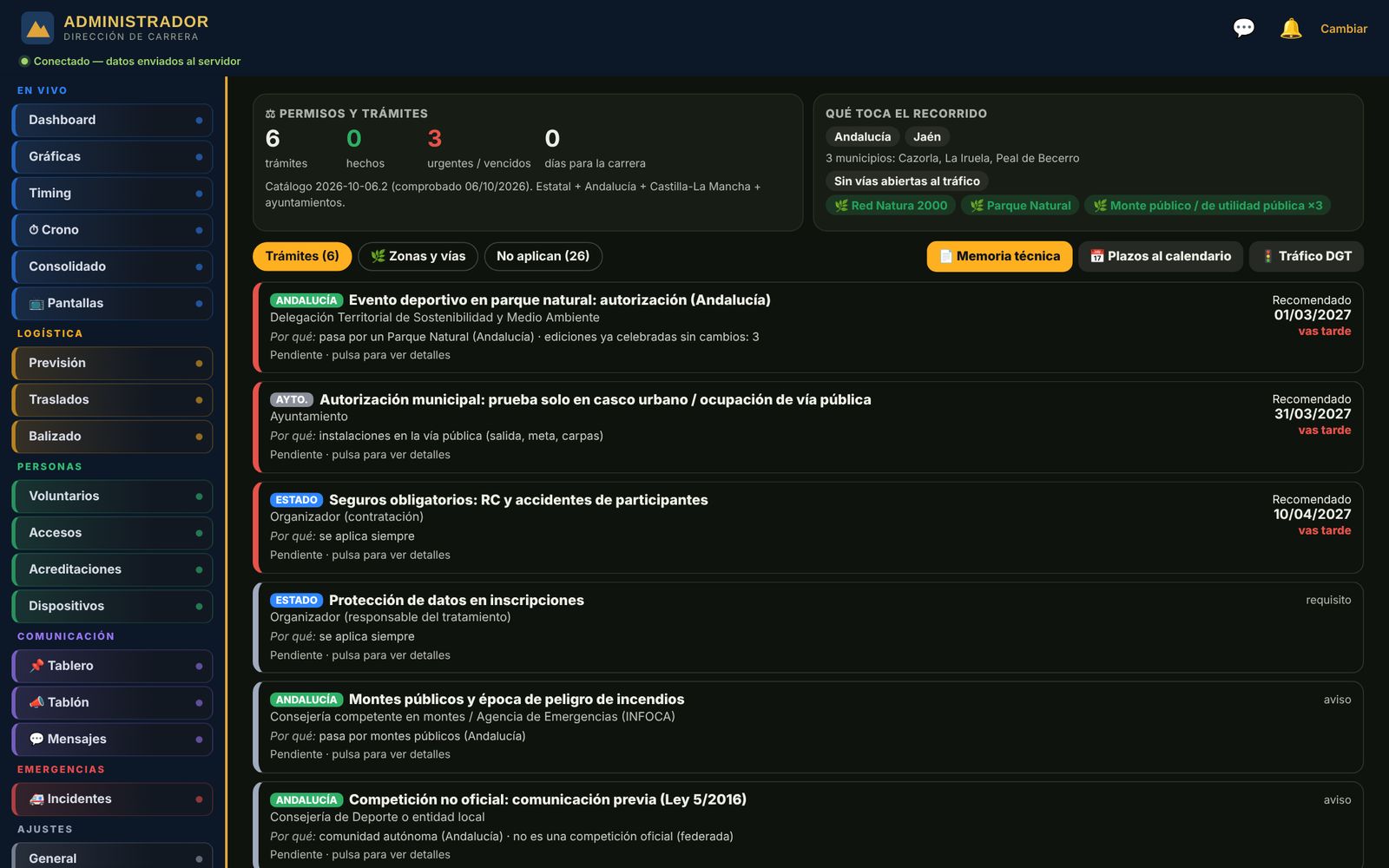This screenshot has height=868, width=1389.
Task: Open Accesos section
Action: click(x=112, y=533)
